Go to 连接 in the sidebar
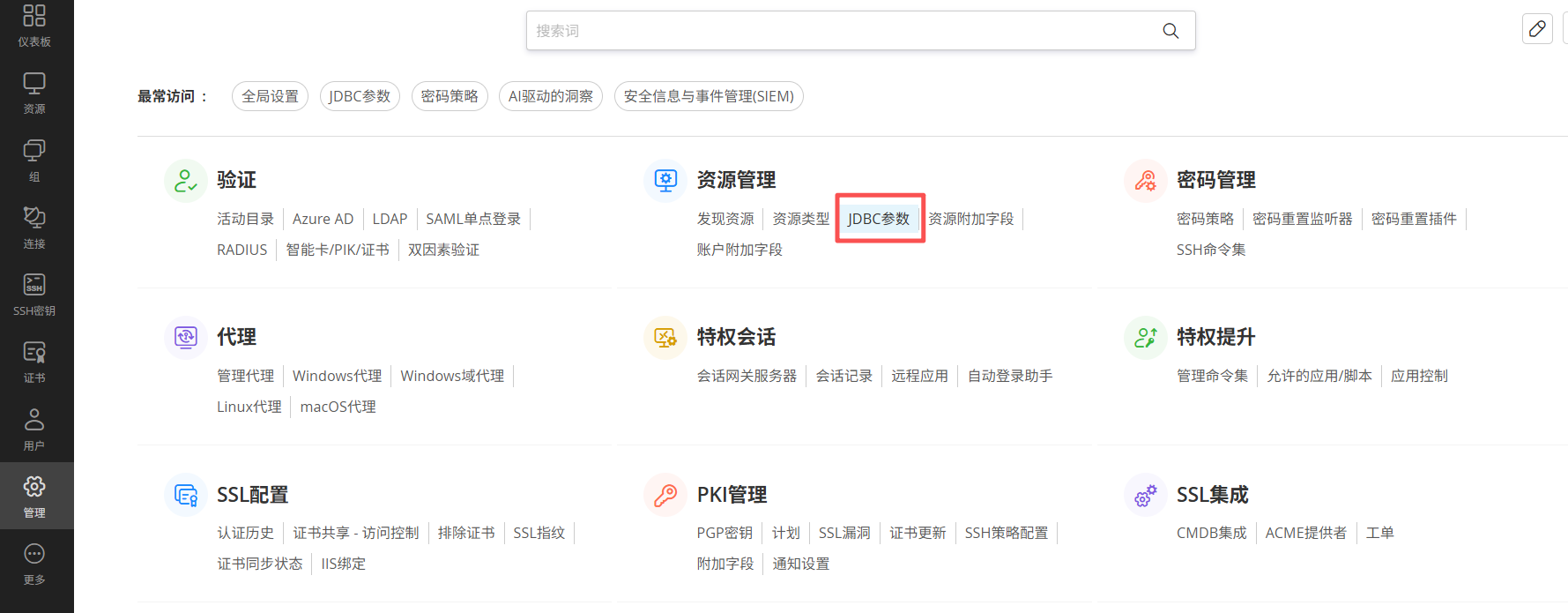 point(34,227)
